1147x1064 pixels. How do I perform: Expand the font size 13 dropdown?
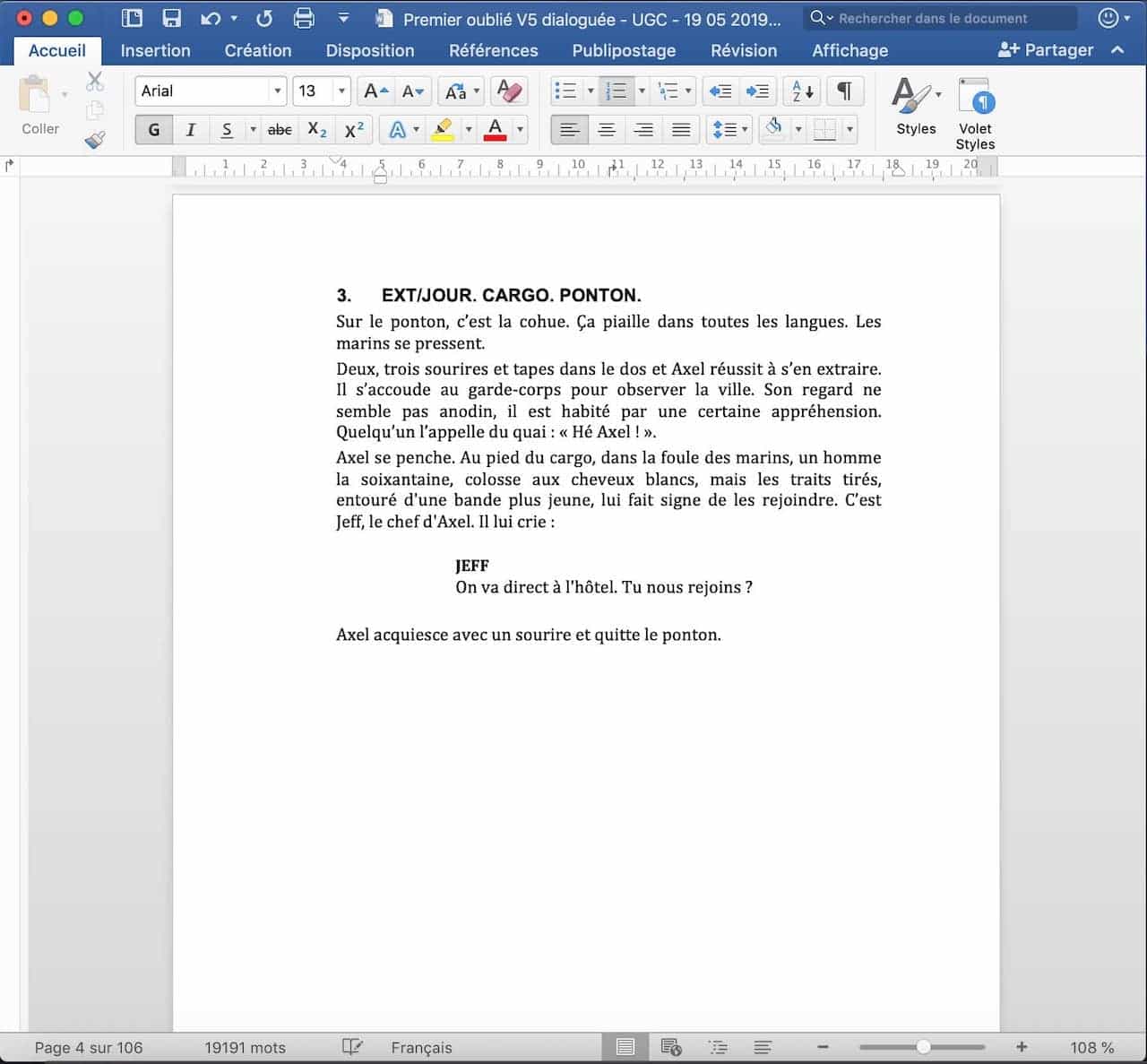coord(341,91)
